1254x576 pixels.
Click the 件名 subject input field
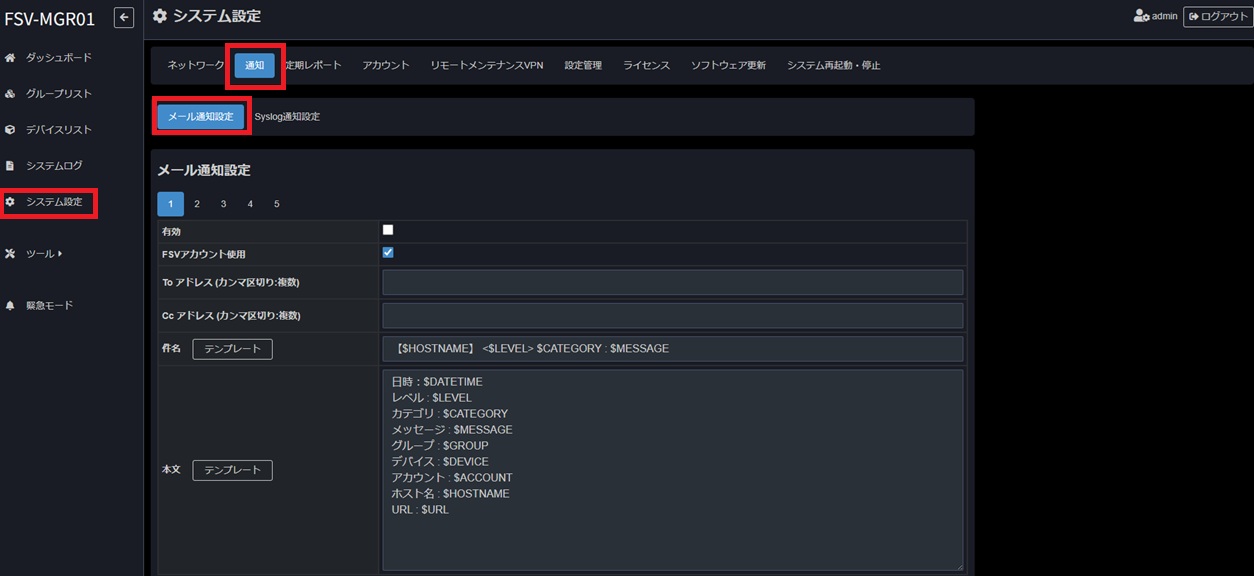tap(672, 349)
